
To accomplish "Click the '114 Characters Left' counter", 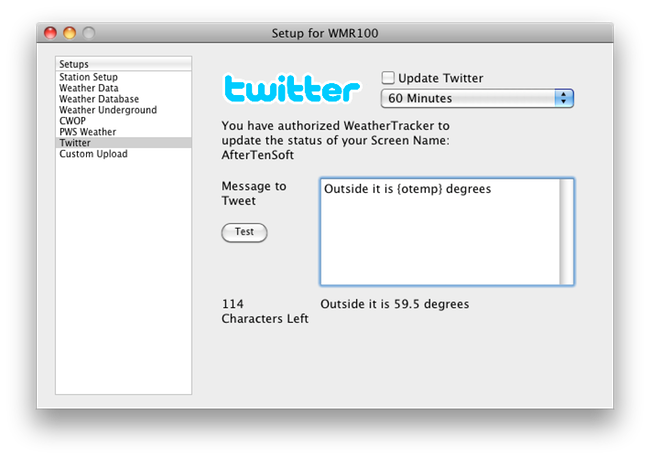I will [264, 311].
